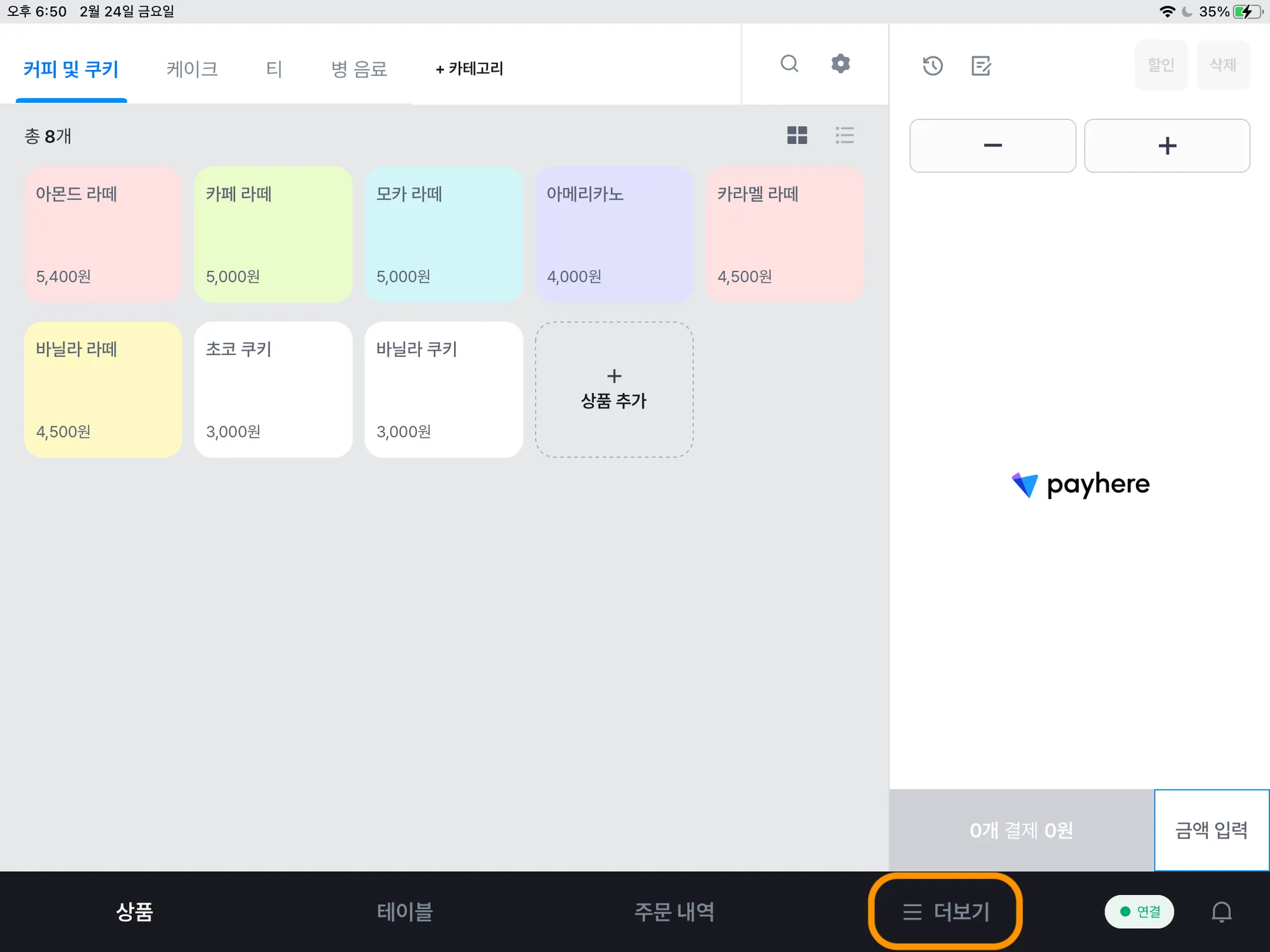
Task: Add 아메리카노 to the order
Action: pyautogui.click(x=614, y=234)
